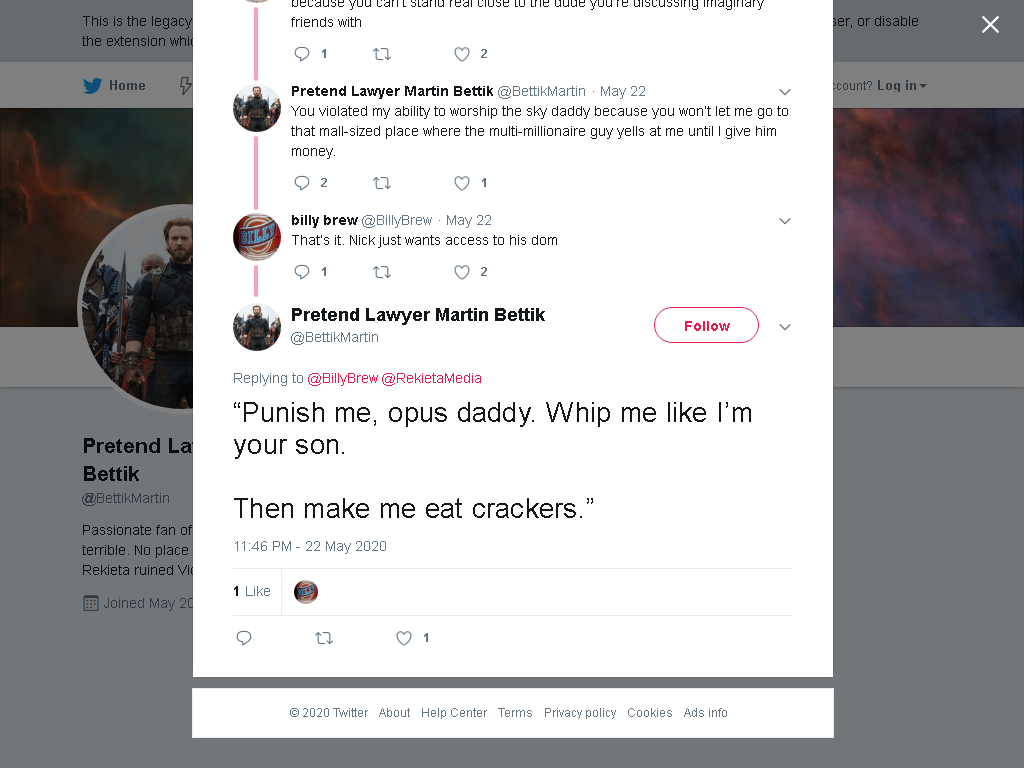The image size is (1024, 768).
Task: Reply to billy brew's tweet
Action: (x=302, y=272)
